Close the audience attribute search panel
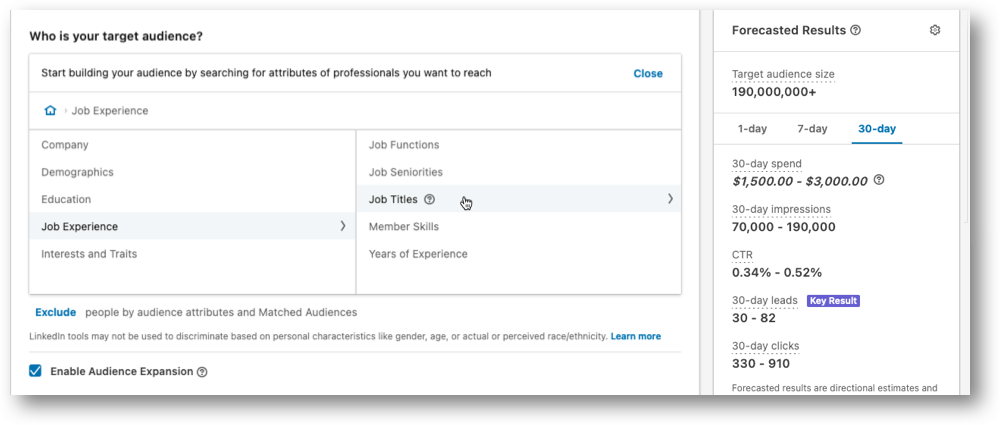The image size is (1000, 425). tap(648, 73)
